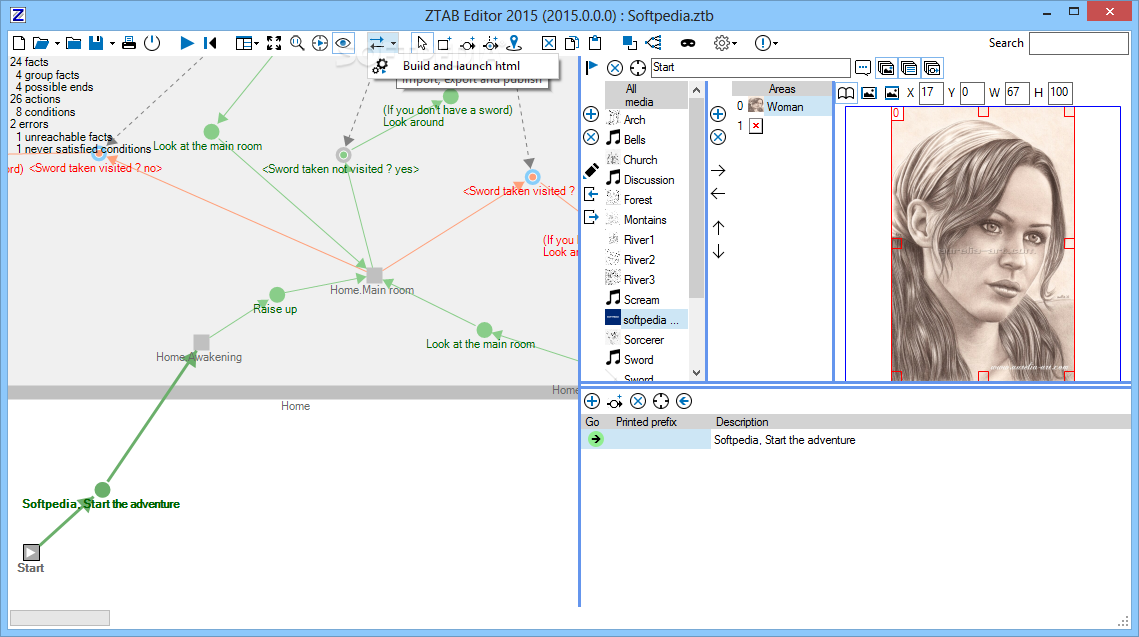Click the X coordinate field showing 17
1139x637 pixels.
click(931, 92)
